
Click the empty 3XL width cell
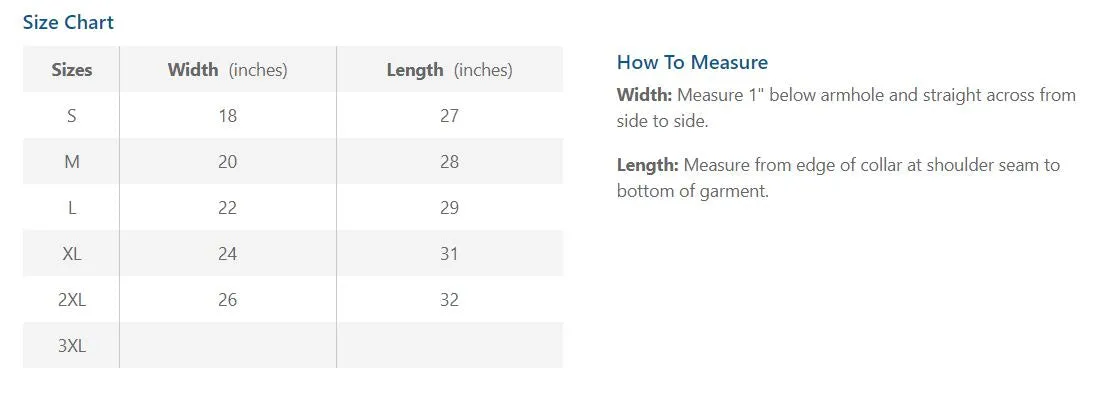tap(227, 345)
